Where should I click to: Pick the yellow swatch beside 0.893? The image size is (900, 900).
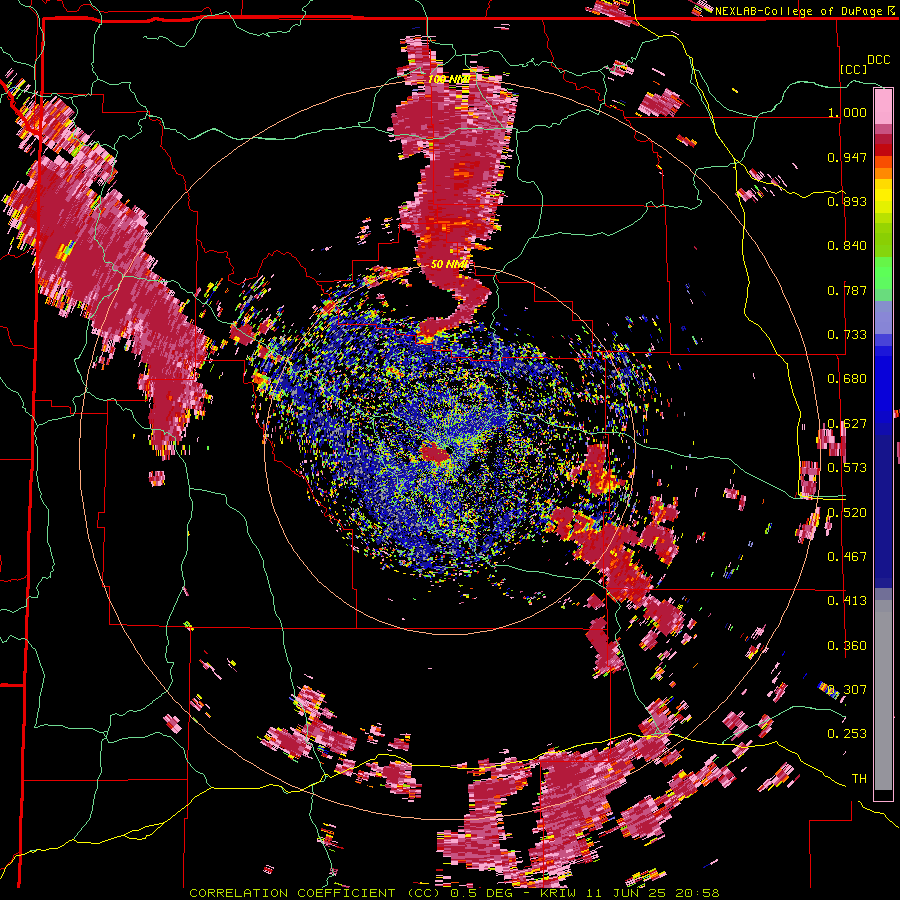point(883,197)
